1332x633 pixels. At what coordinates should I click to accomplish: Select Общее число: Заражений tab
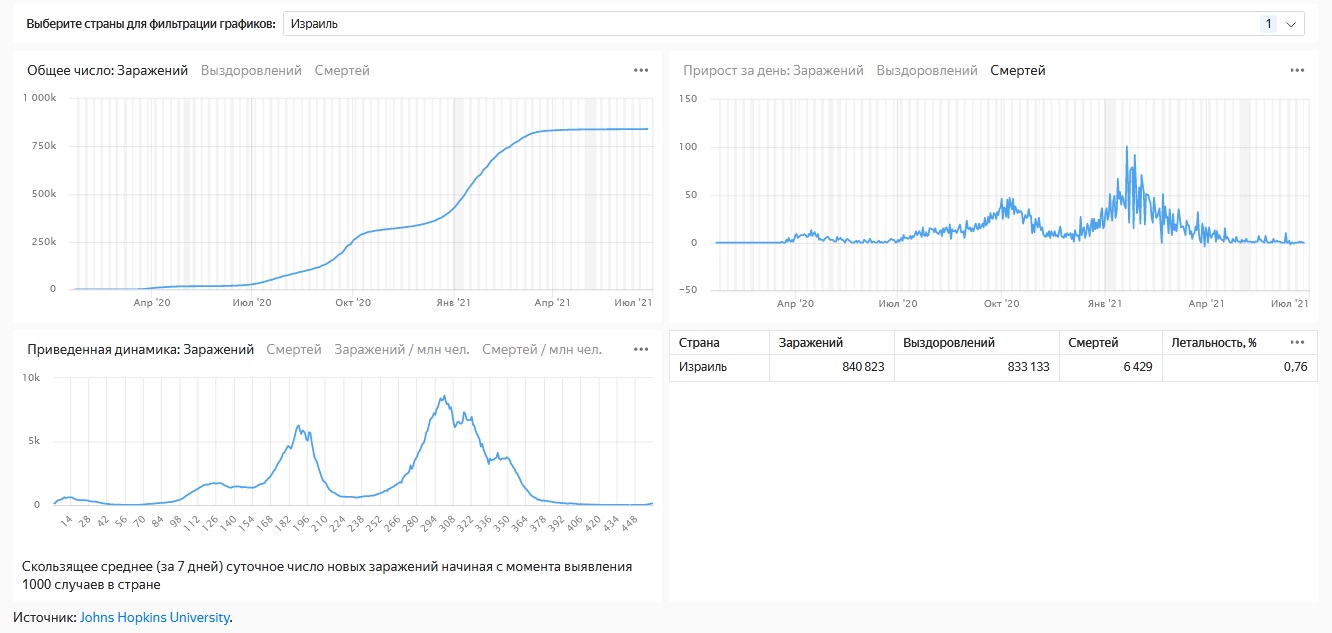(107, 71)
